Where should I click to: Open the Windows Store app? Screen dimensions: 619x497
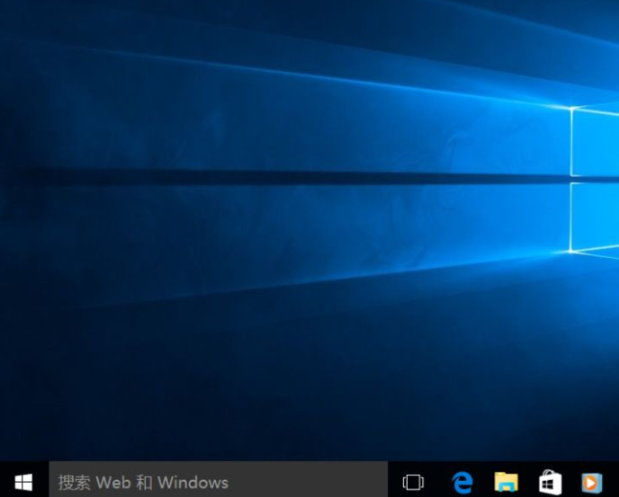[x=550, y=482]
